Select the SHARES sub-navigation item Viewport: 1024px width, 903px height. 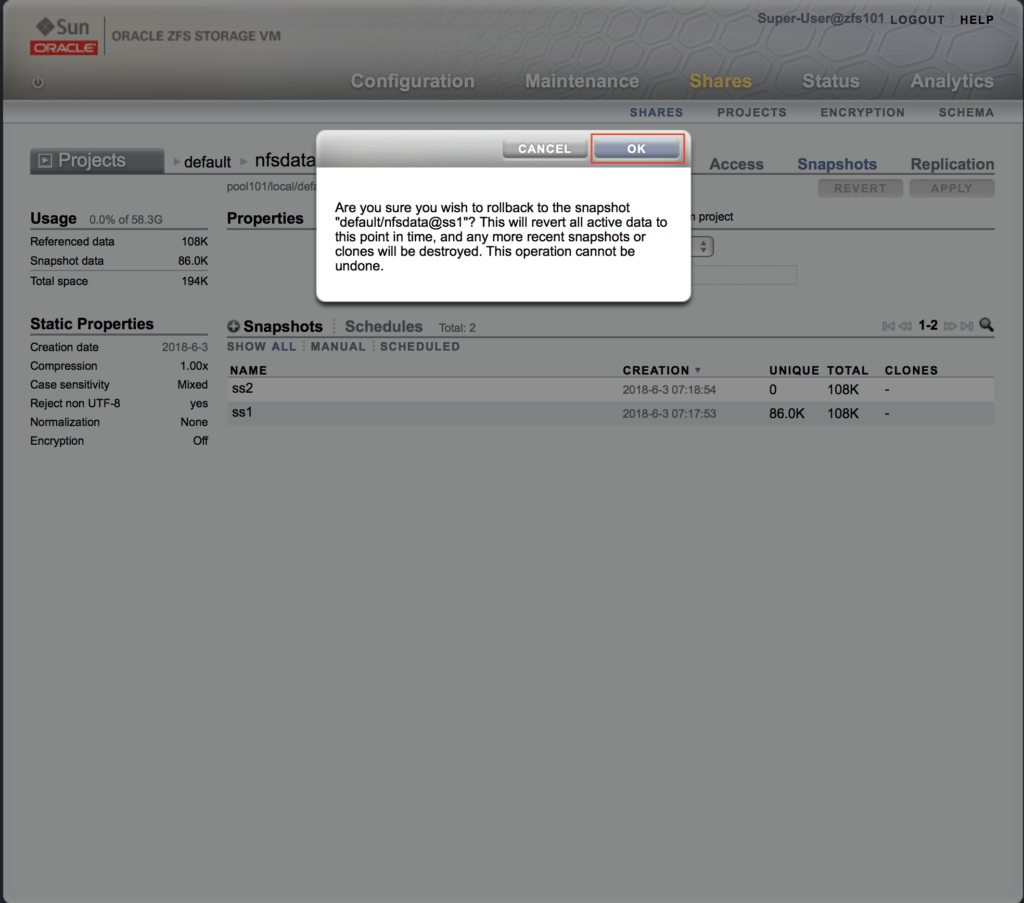[656, 112]
